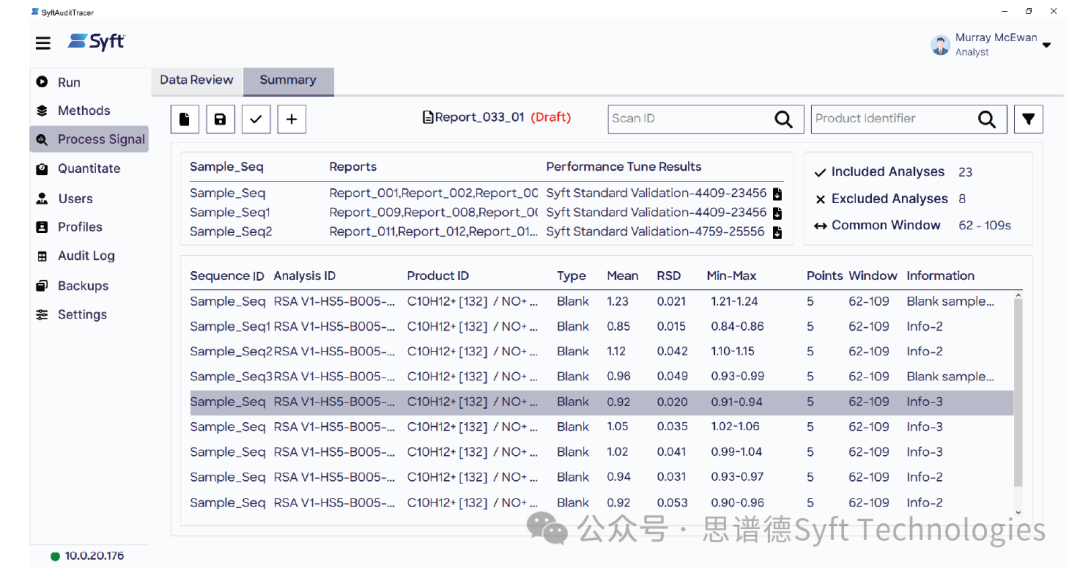Screen dimensions: 1080x573
Task: Sort by the Analysis ID column header
Action: [x=304, y=276]
